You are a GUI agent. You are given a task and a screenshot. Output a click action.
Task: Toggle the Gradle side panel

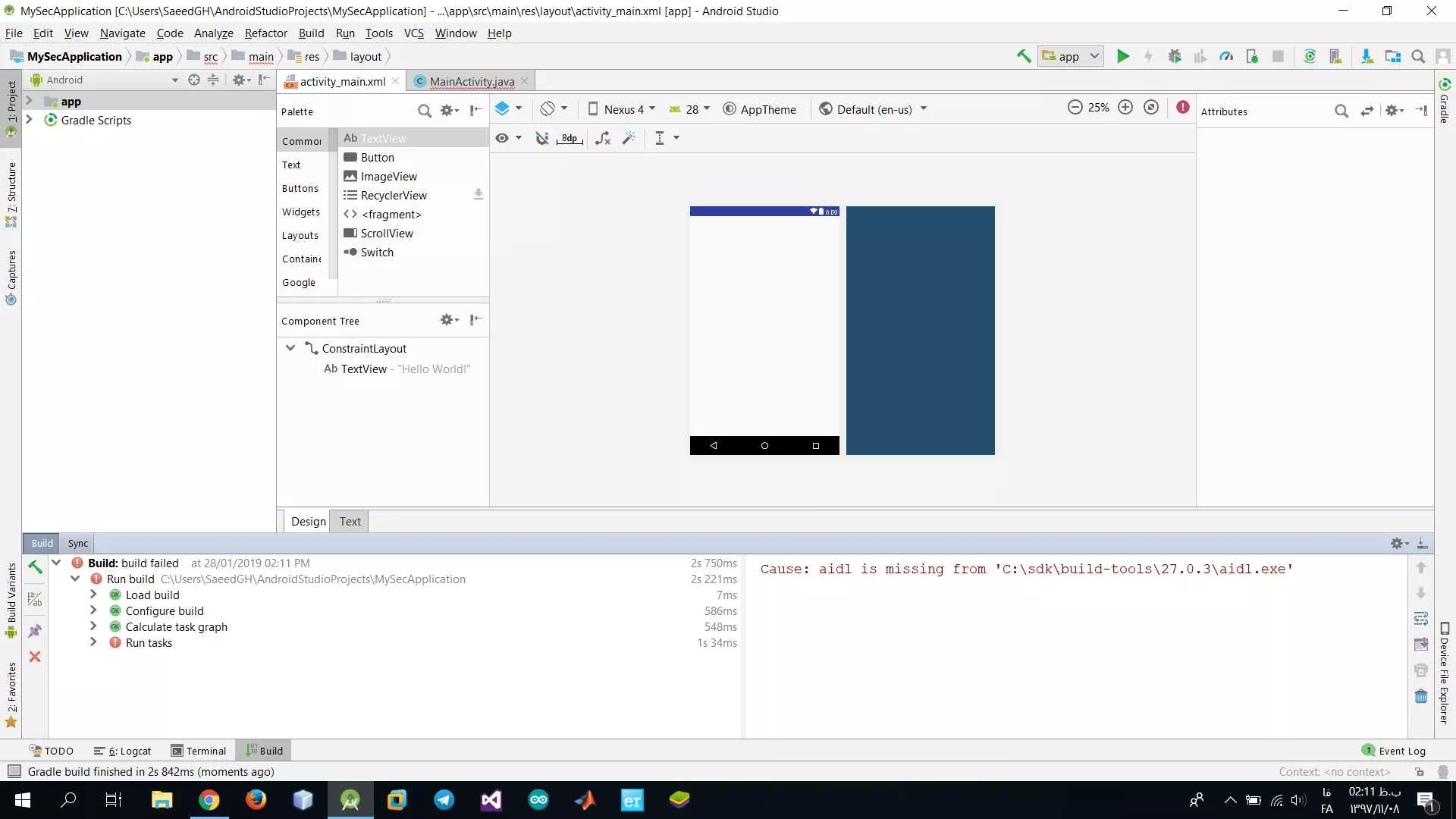(x=1445, y=100)
